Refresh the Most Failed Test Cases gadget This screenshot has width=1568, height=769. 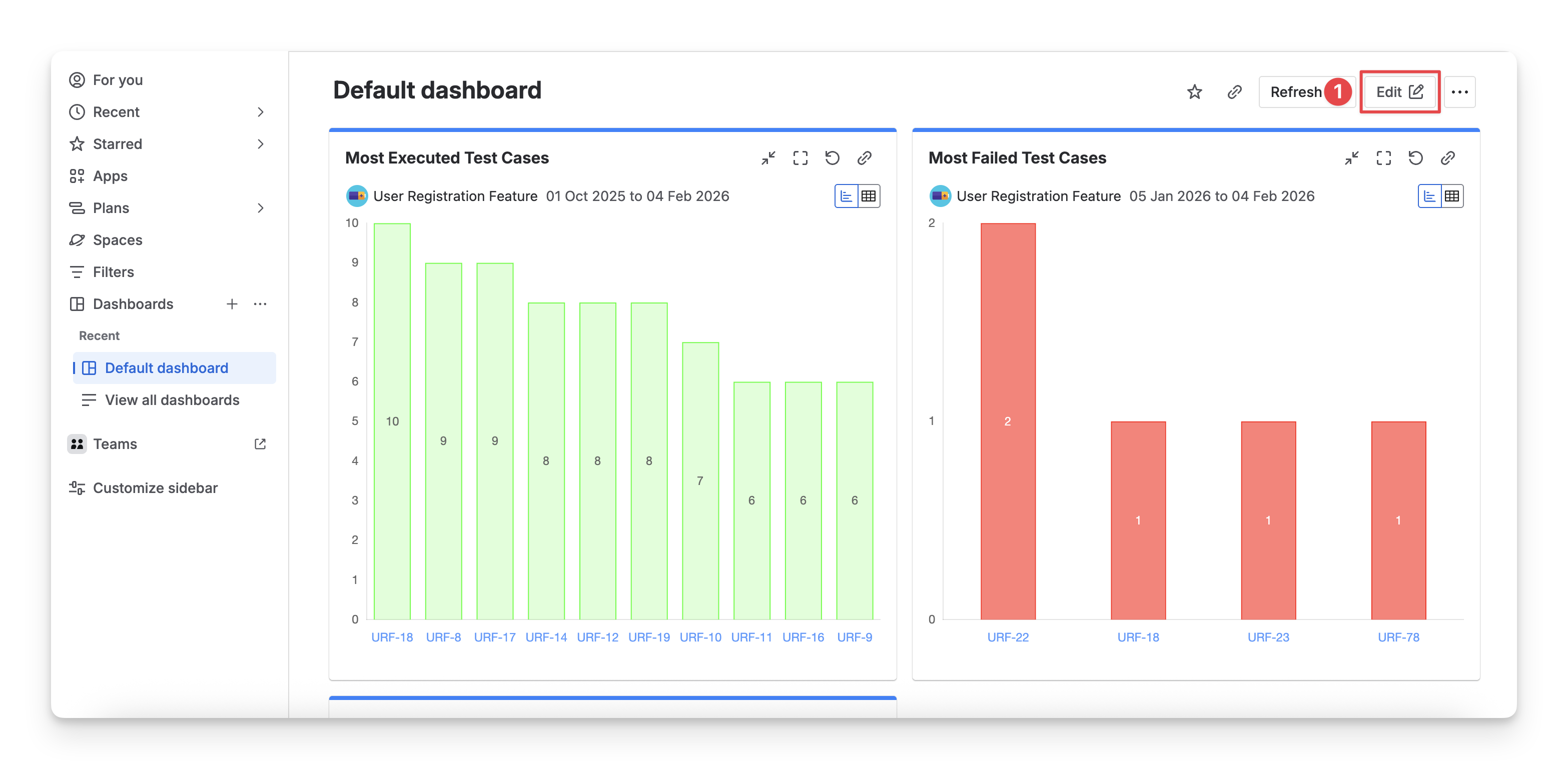[x=1415, y=158]
